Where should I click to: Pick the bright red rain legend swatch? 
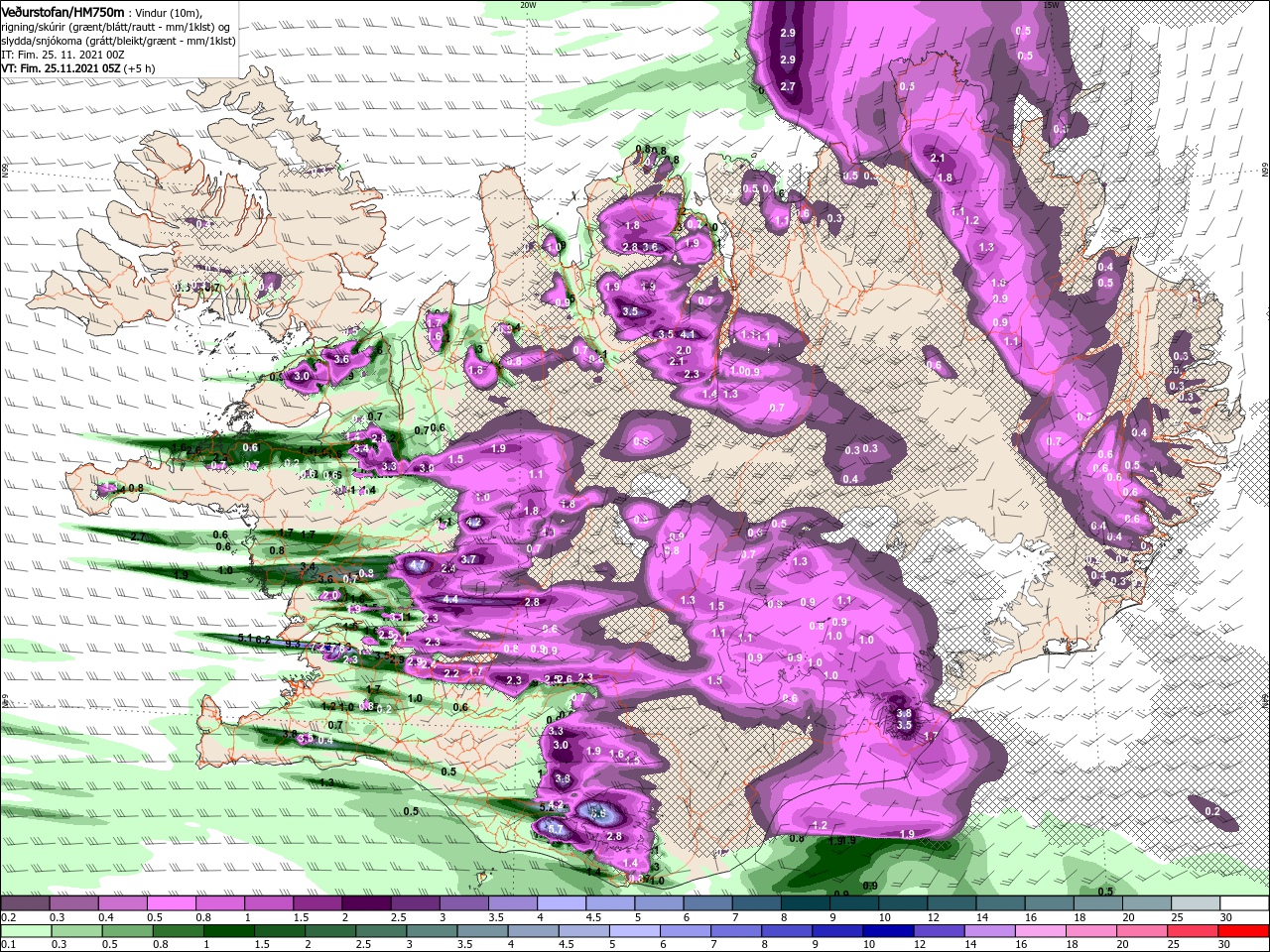point(1244,931)
